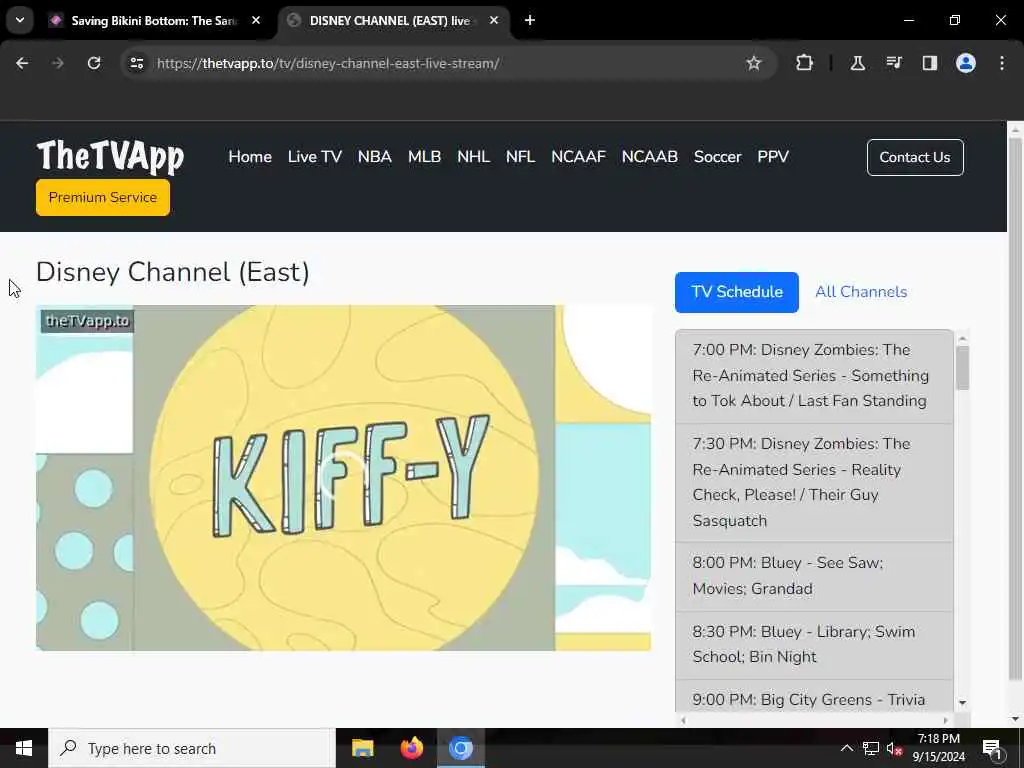Open the media controls icon
This screenshot has width=1024, height=768.
(x=893, y=63)
